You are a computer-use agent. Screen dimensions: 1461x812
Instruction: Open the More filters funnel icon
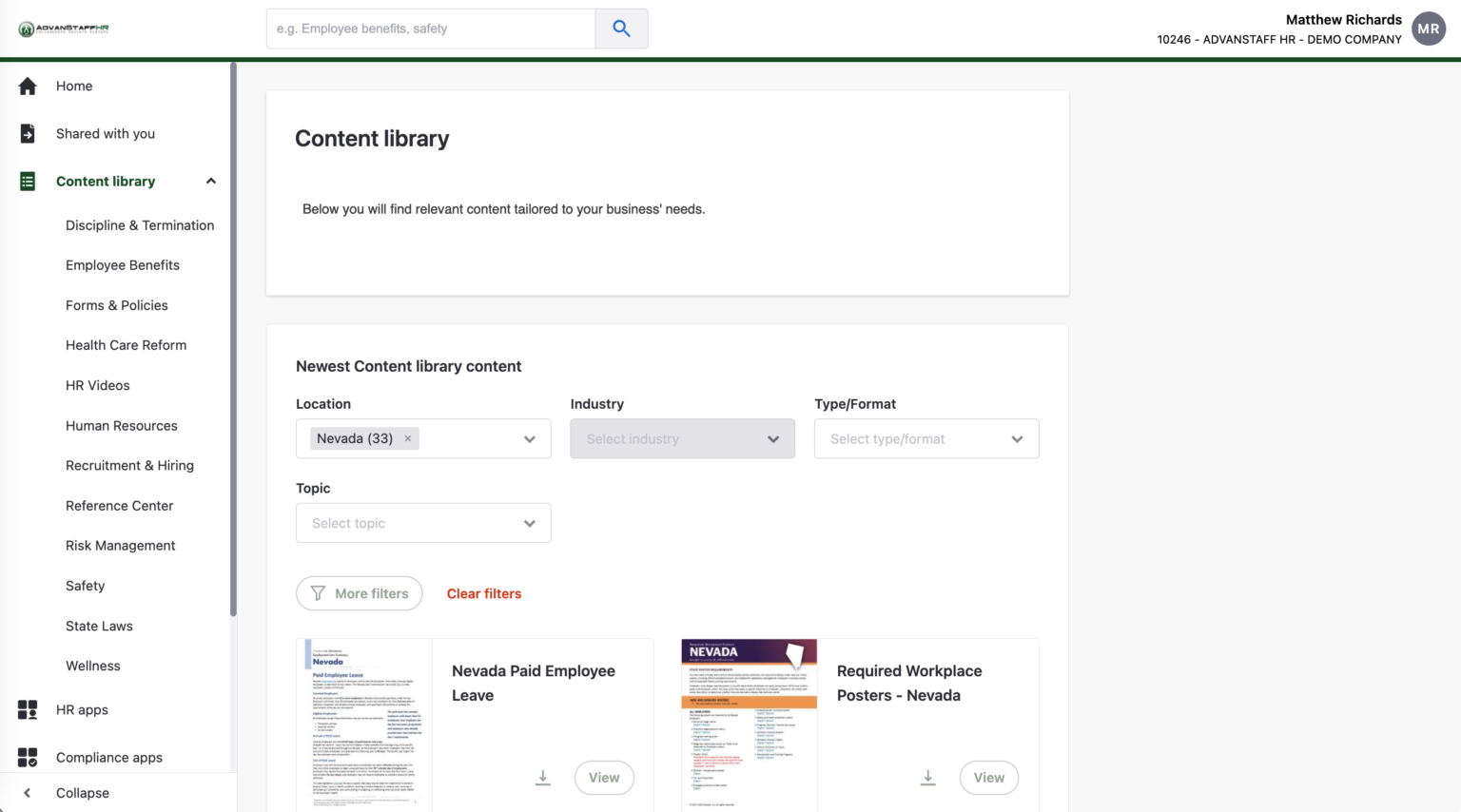point(318,592)
